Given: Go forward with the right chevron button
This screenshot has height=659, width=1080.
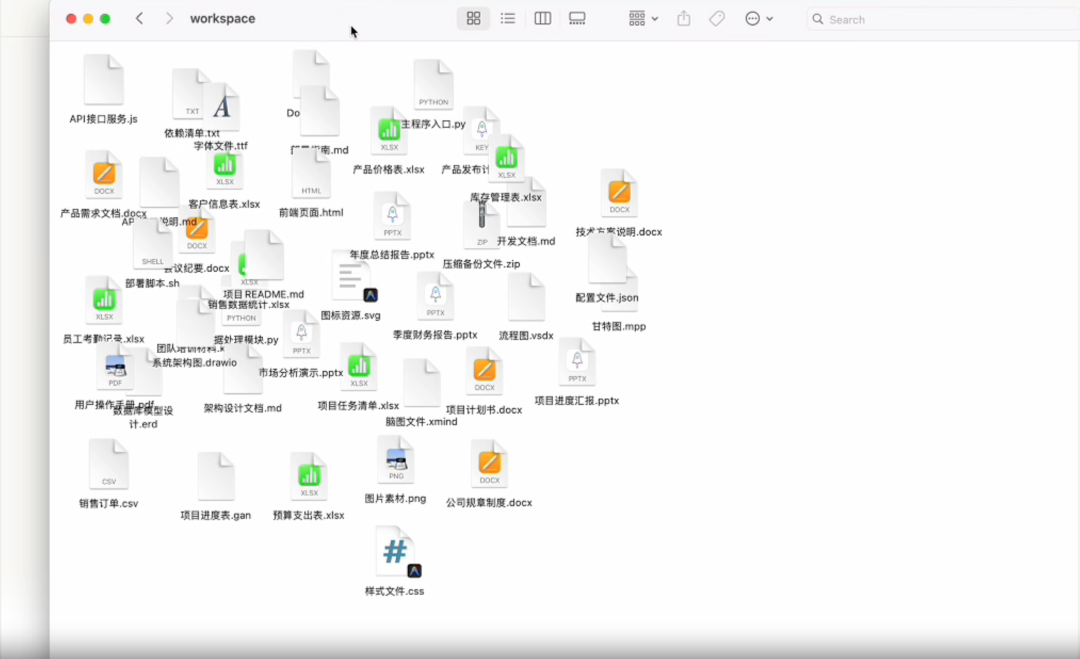Looking at the screenshot, I should click(169, 19).
